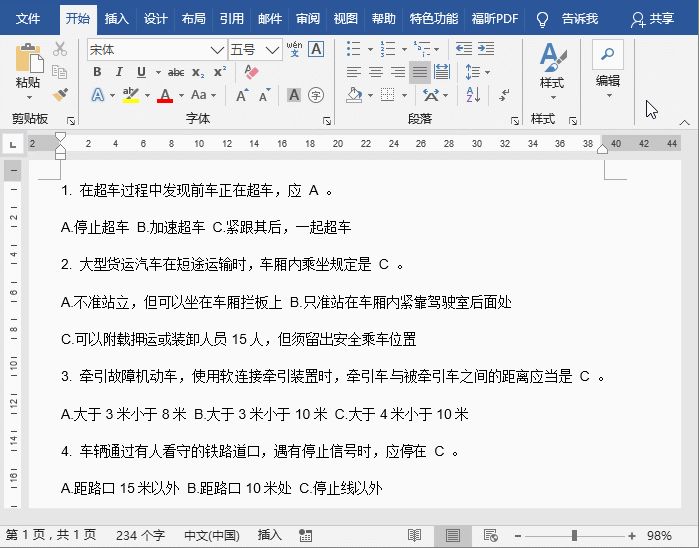The image size is (699, 548).
Task: Open the Paragraph dialog launcher
Action: [514, 120]
